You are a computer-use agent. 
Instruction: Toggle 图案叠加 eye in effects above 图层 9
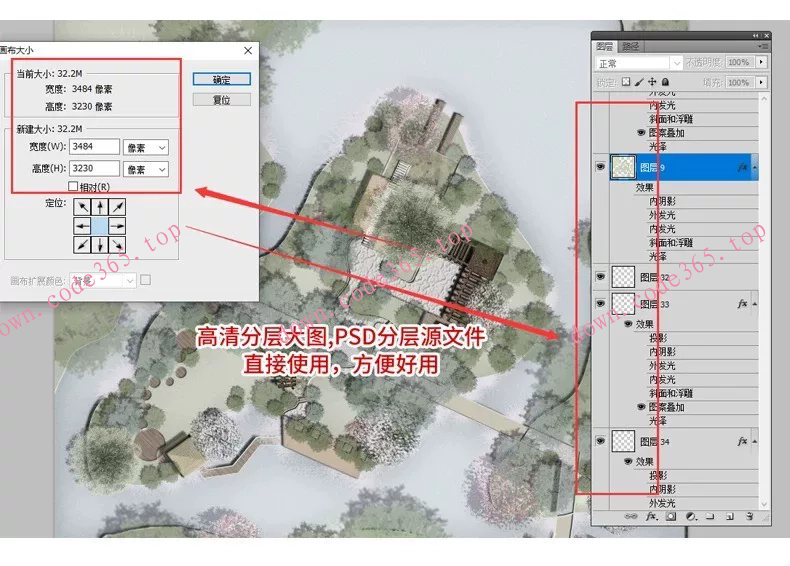coord(641,133)
